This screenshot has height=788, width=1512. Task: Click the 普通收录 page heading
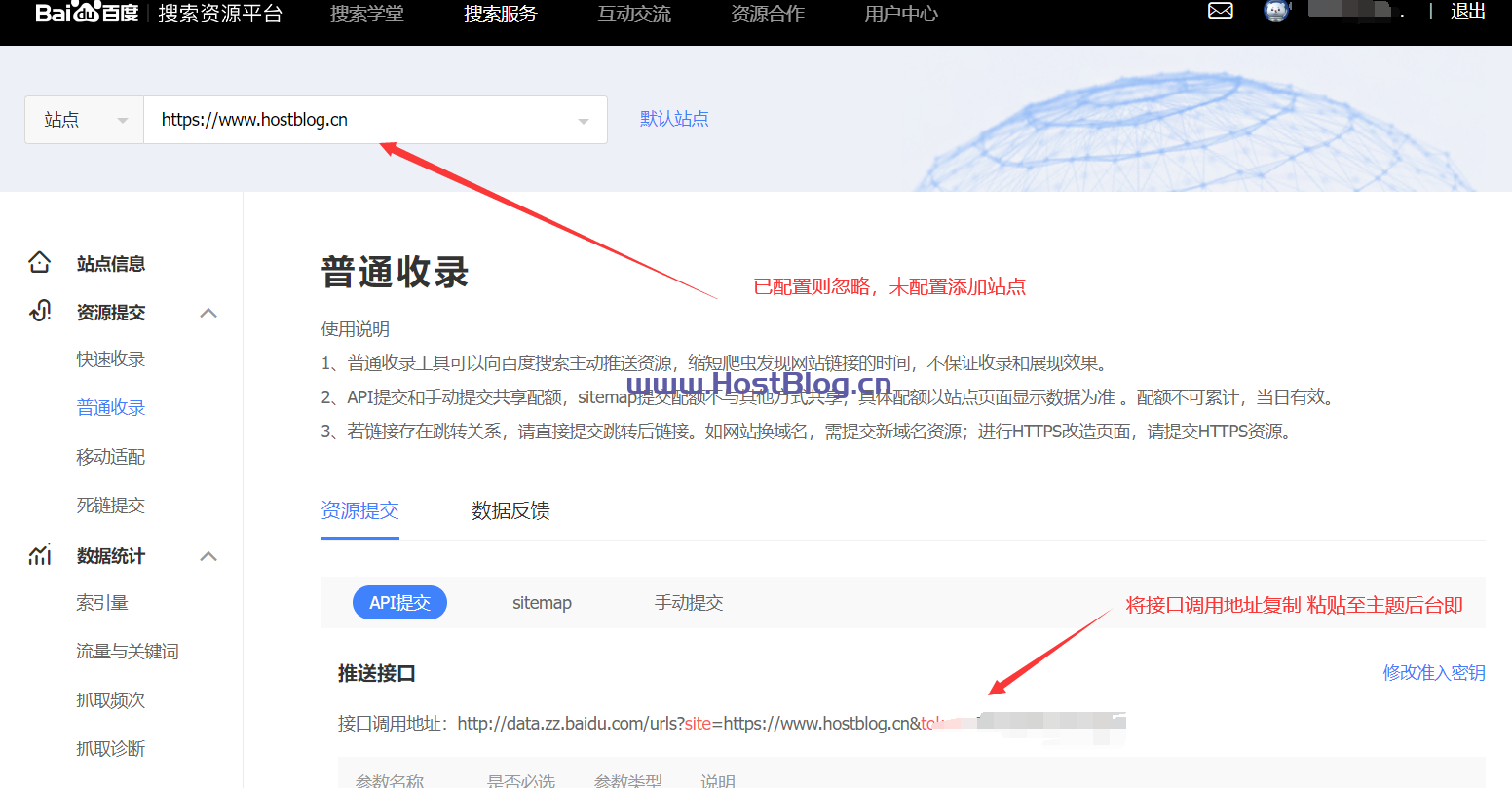pyautogui.click(x=396, y=273)
